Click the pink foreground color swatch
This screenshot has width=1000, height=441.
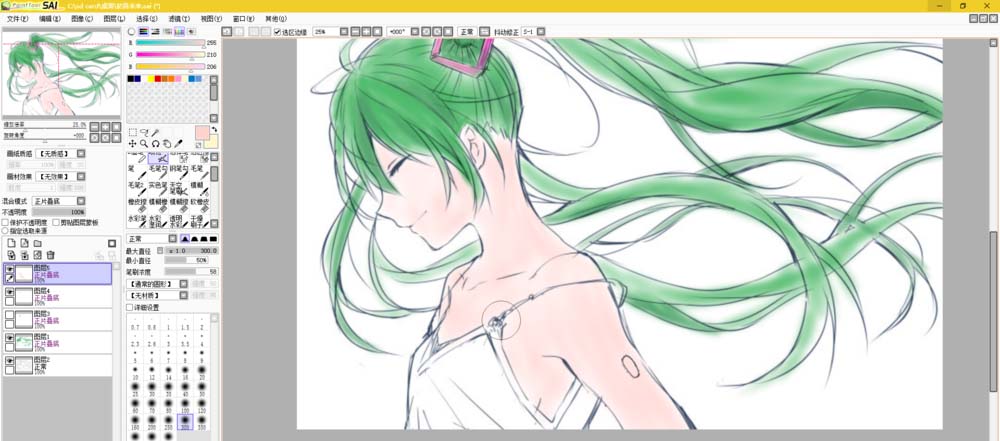[x=202, y=133]
